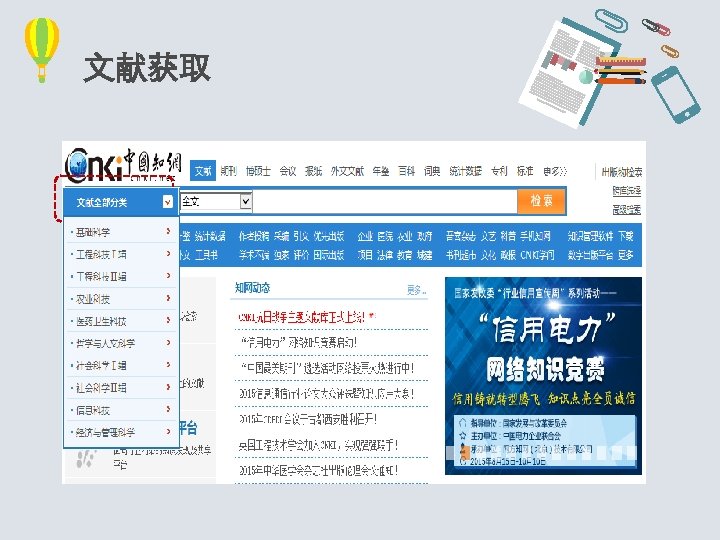Click the 教育 link in the blue bar

tap(405, 255)
